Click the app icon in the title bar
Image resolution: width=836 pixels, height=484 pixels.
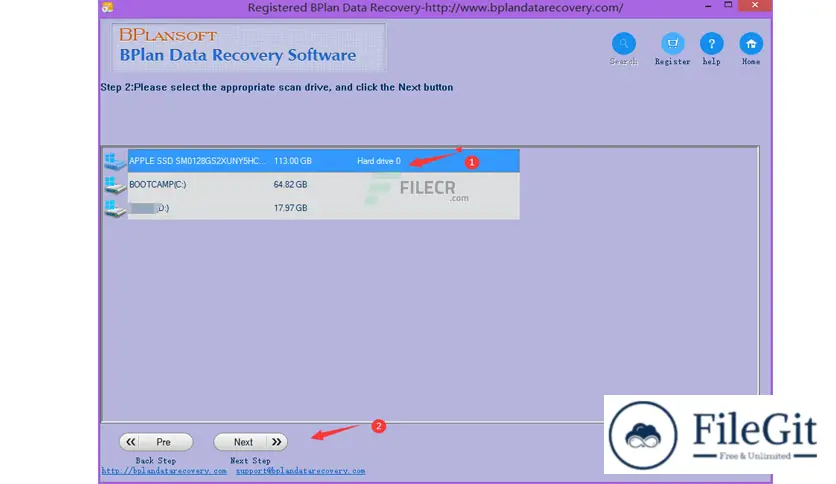(108, 7)
